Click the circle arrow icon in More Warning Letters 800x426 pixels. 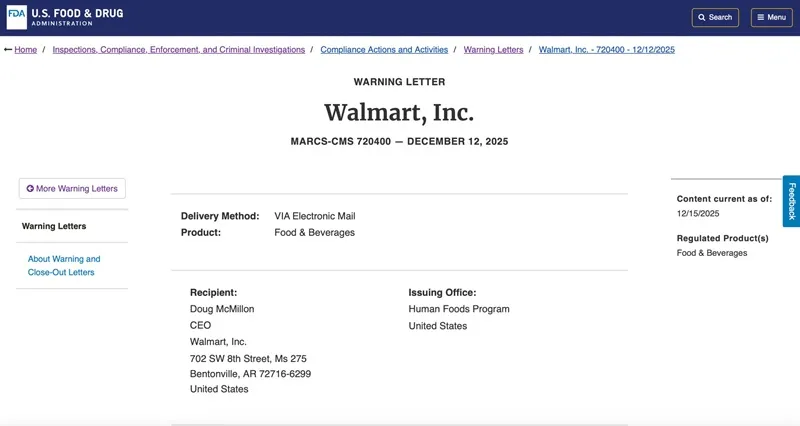pos(30,188)
